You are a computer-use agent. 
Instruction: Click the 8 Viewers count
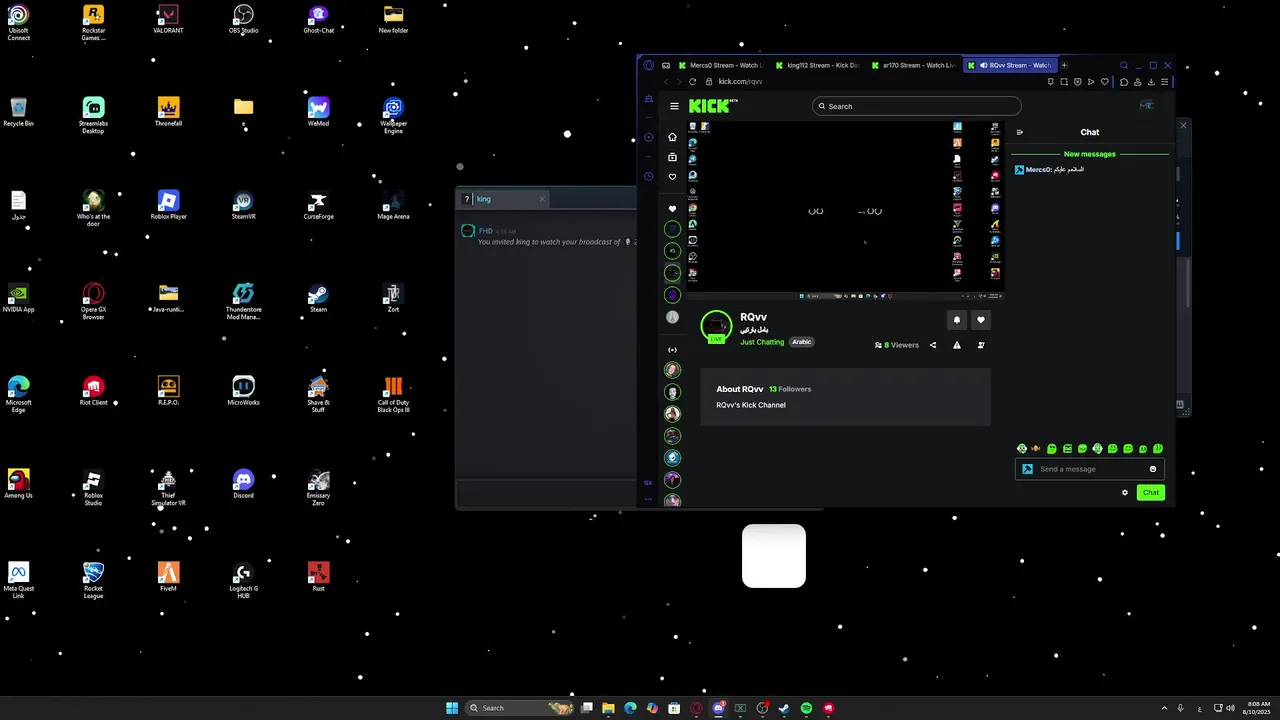tap(897, 345)
